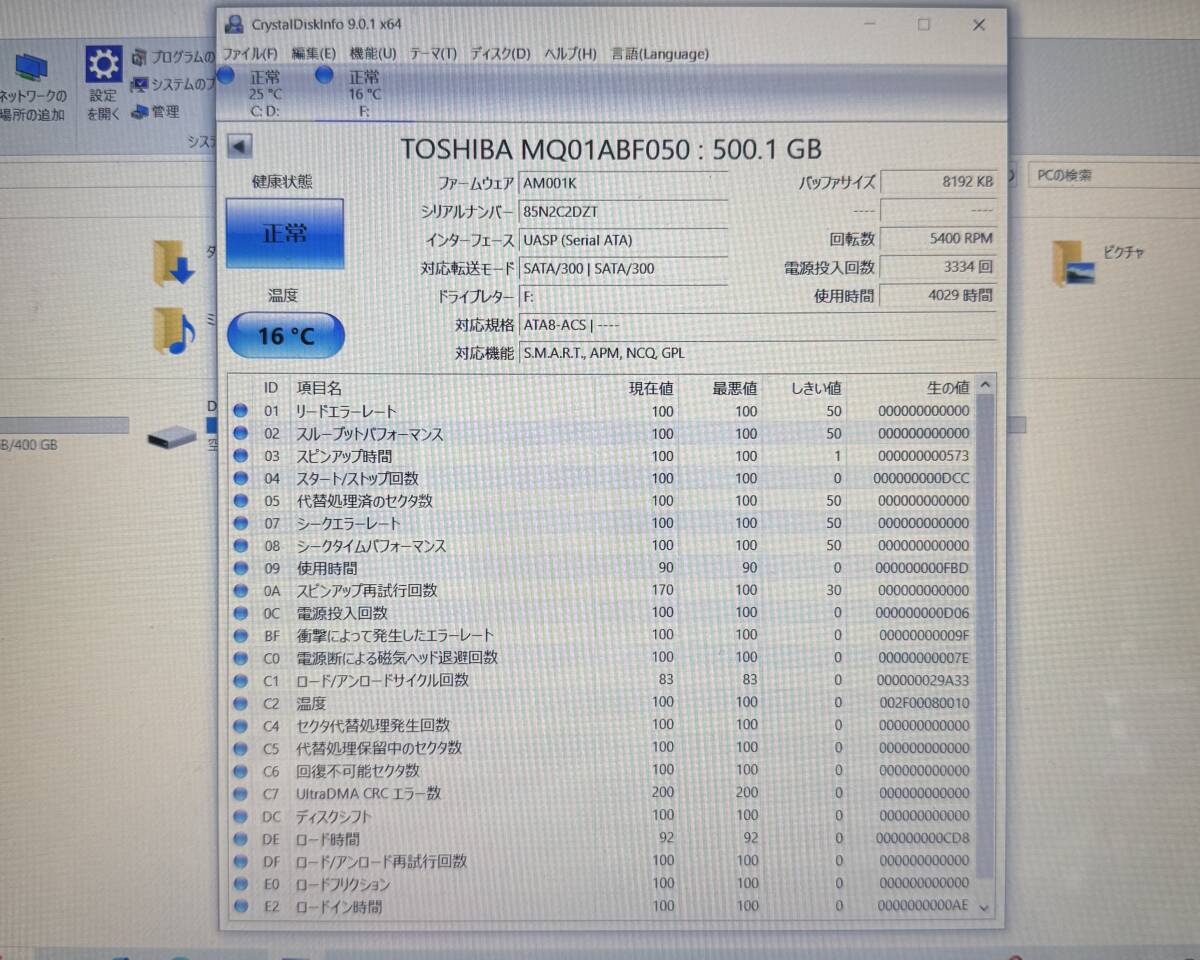The width and height of the screenshot is (1200, 960).
Task: Click the status dot for row C2 温度
Action: point(241,703)
